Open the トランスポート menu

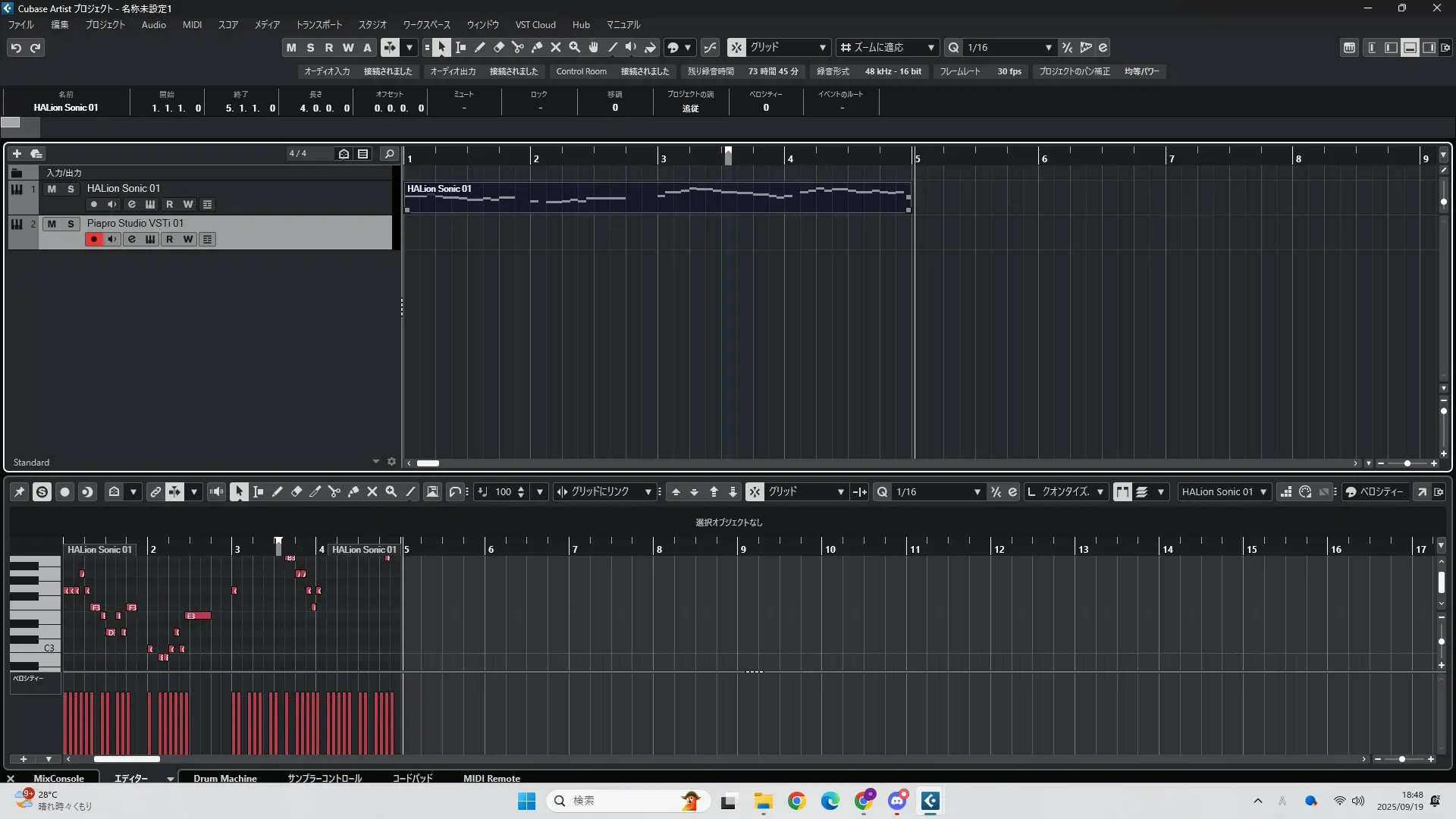click(x=318, y=24)
